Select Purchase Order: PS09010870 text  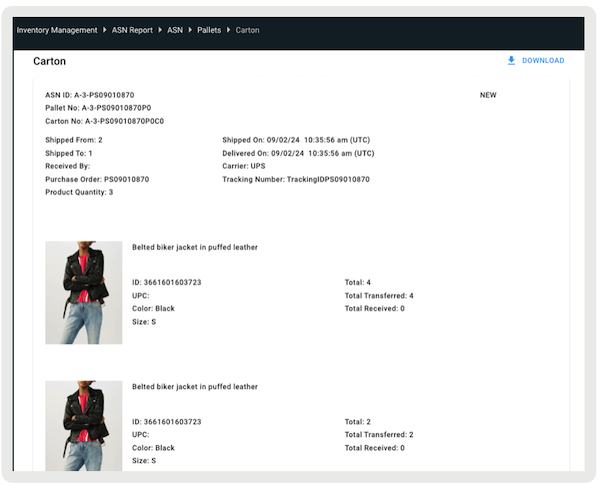click(97, 179)
